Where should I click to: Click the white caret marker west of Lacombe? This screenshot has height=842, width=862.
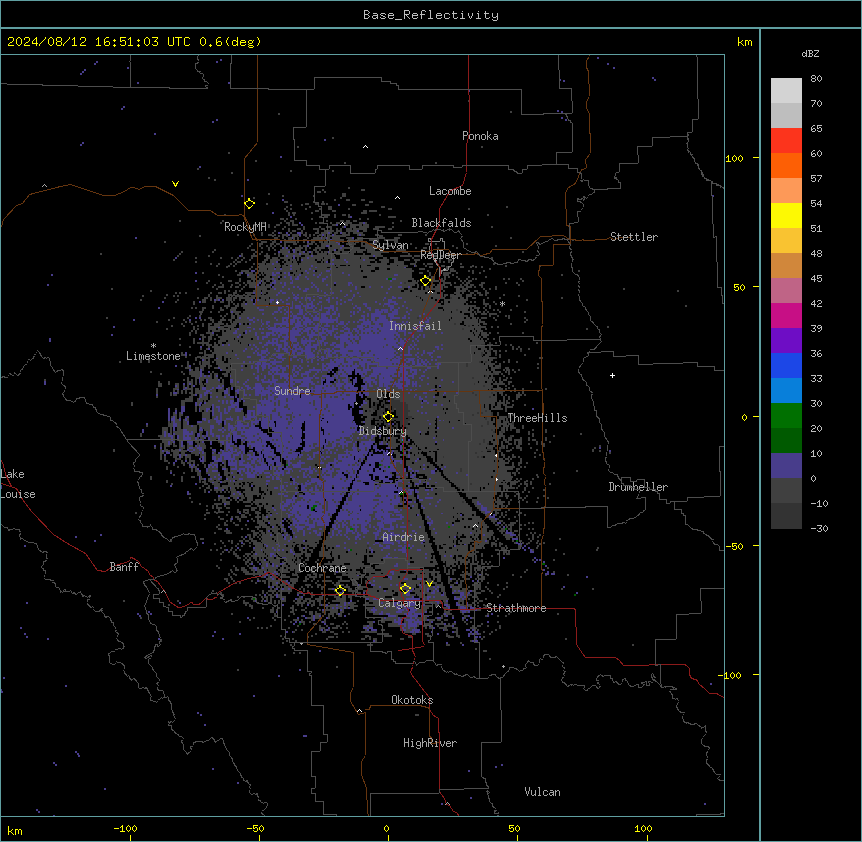397,198
